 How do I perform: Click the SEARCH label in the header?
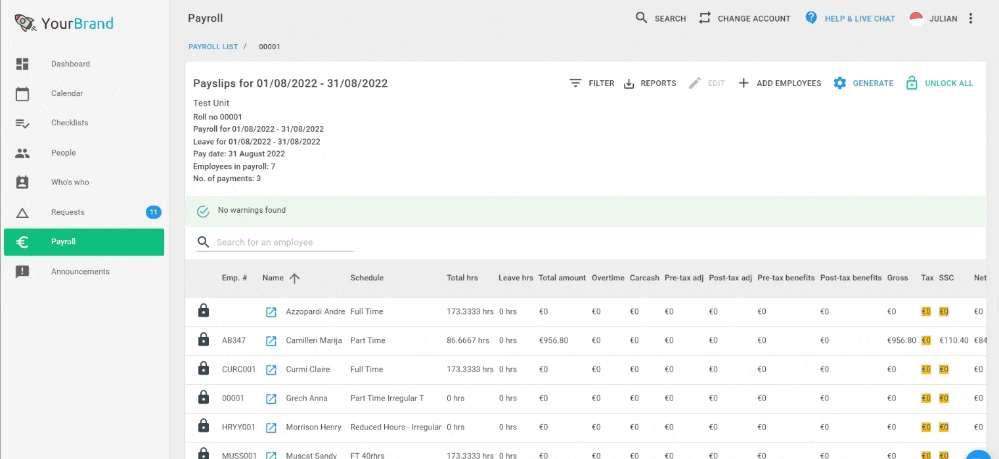[x=670, y=19]
